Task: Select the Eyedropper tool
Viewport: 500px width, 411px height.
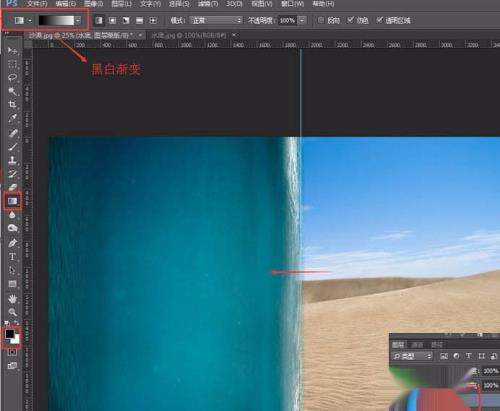Action: pyautogui.click(x=12, y=118)
